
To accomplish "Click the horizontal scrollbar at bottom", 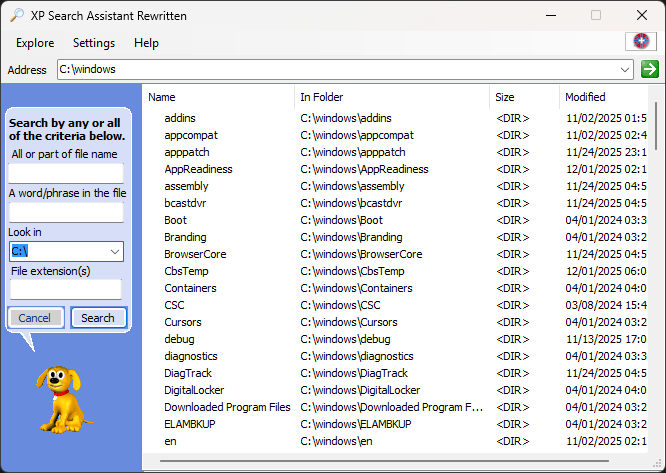I will pos(384,461).
